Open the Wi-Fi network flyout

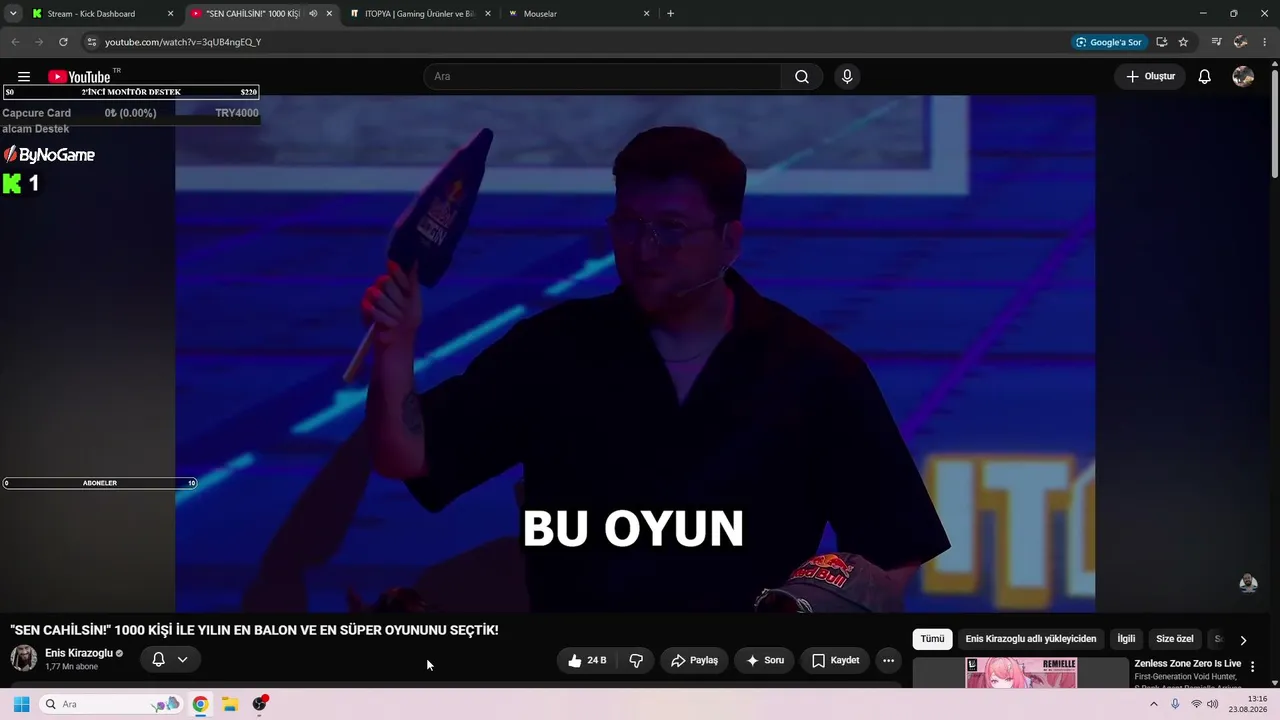pyautogui.click(x=1196, y=704)
